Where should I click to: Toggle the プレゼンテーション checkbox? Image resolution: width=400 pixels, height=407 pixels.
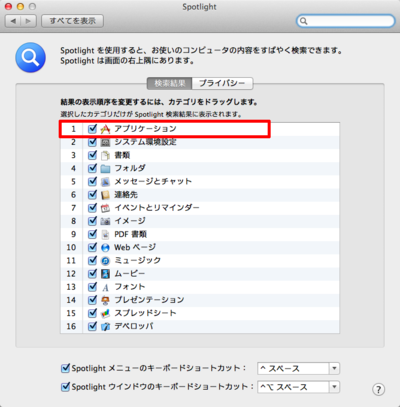coord(92,300)
